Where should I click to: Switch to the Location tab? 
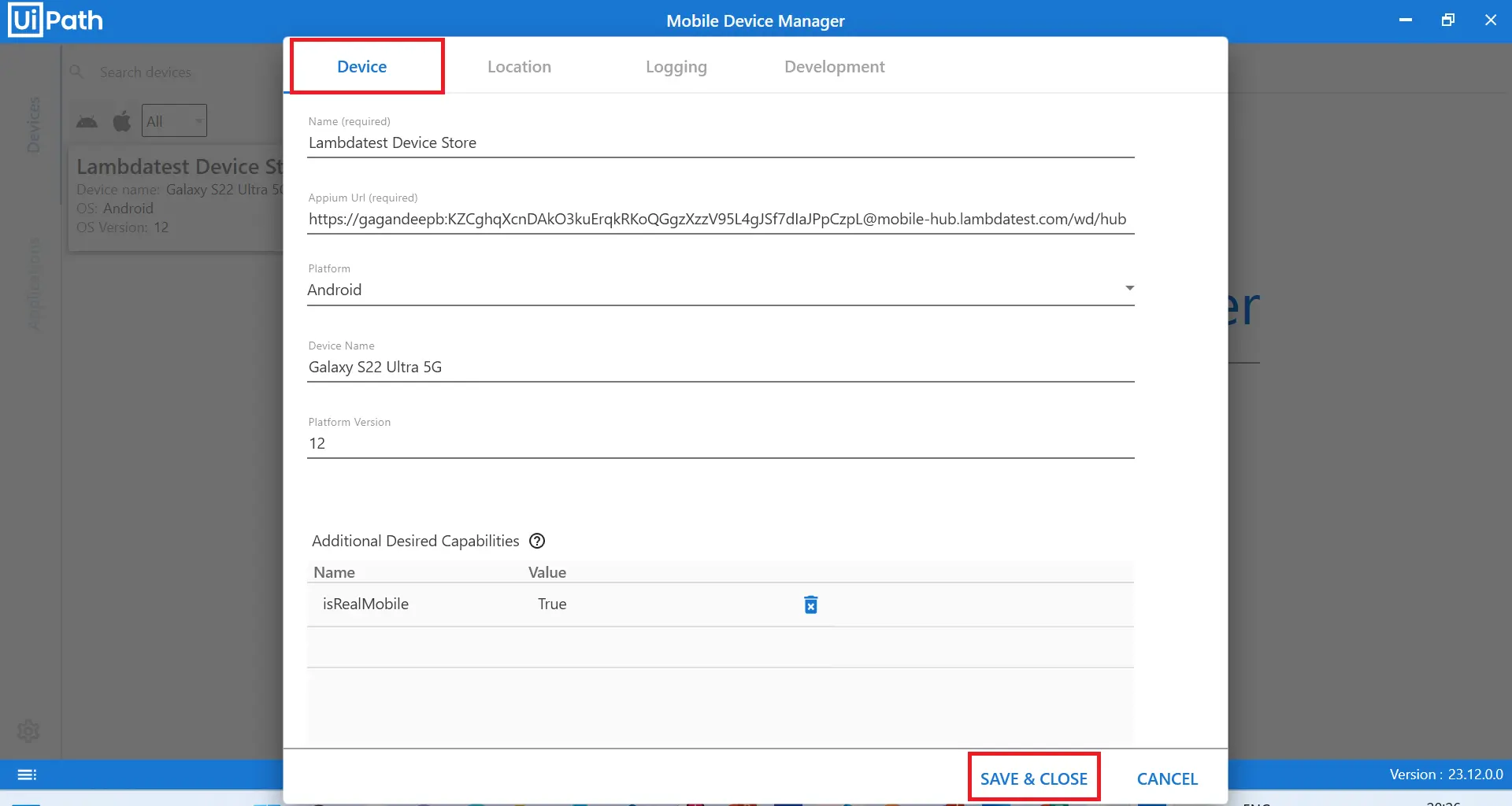tap(519, 67)
